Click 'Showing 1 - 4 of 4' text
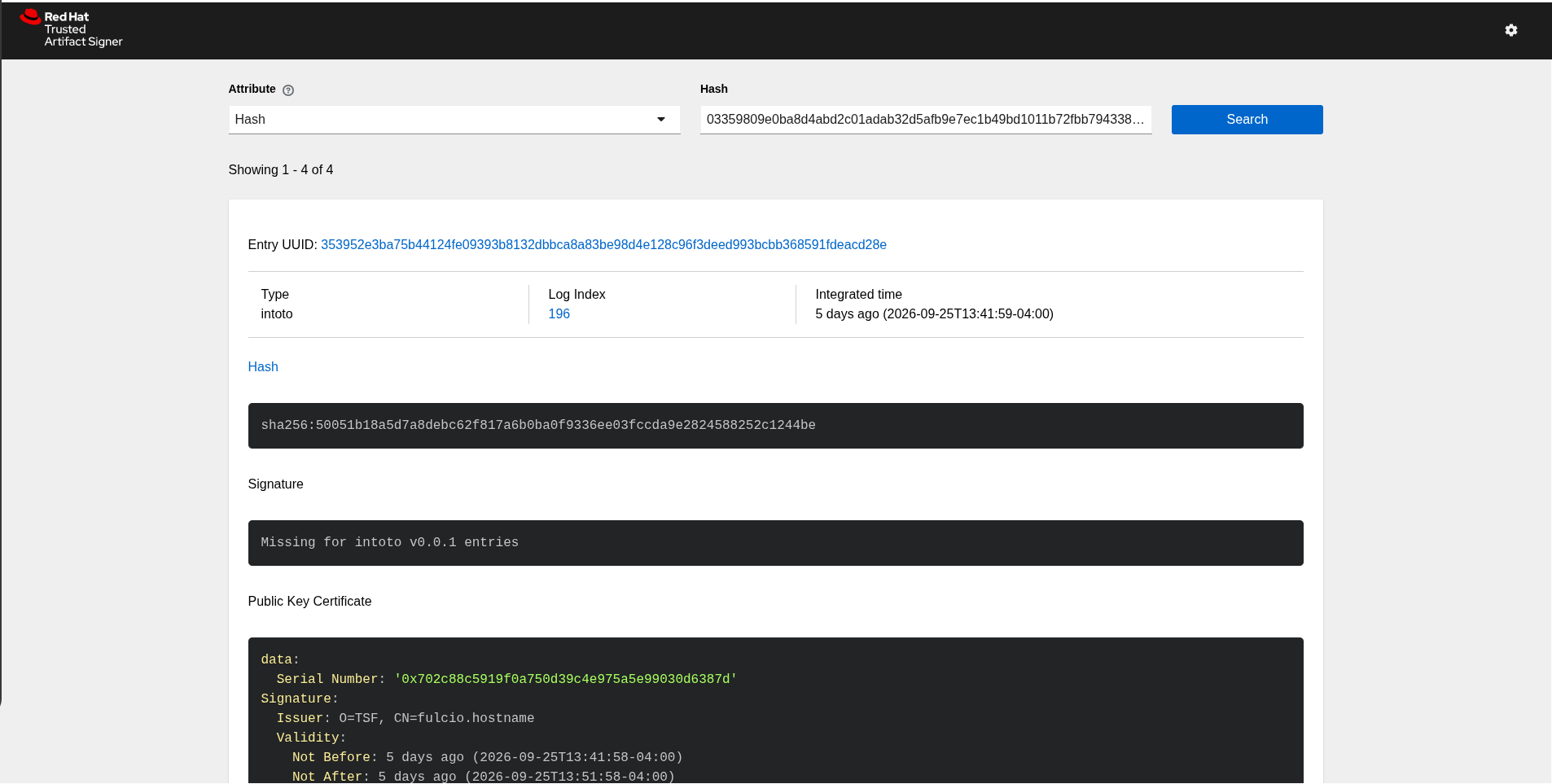The image size is (1552, 784). (x=281, y=170)
